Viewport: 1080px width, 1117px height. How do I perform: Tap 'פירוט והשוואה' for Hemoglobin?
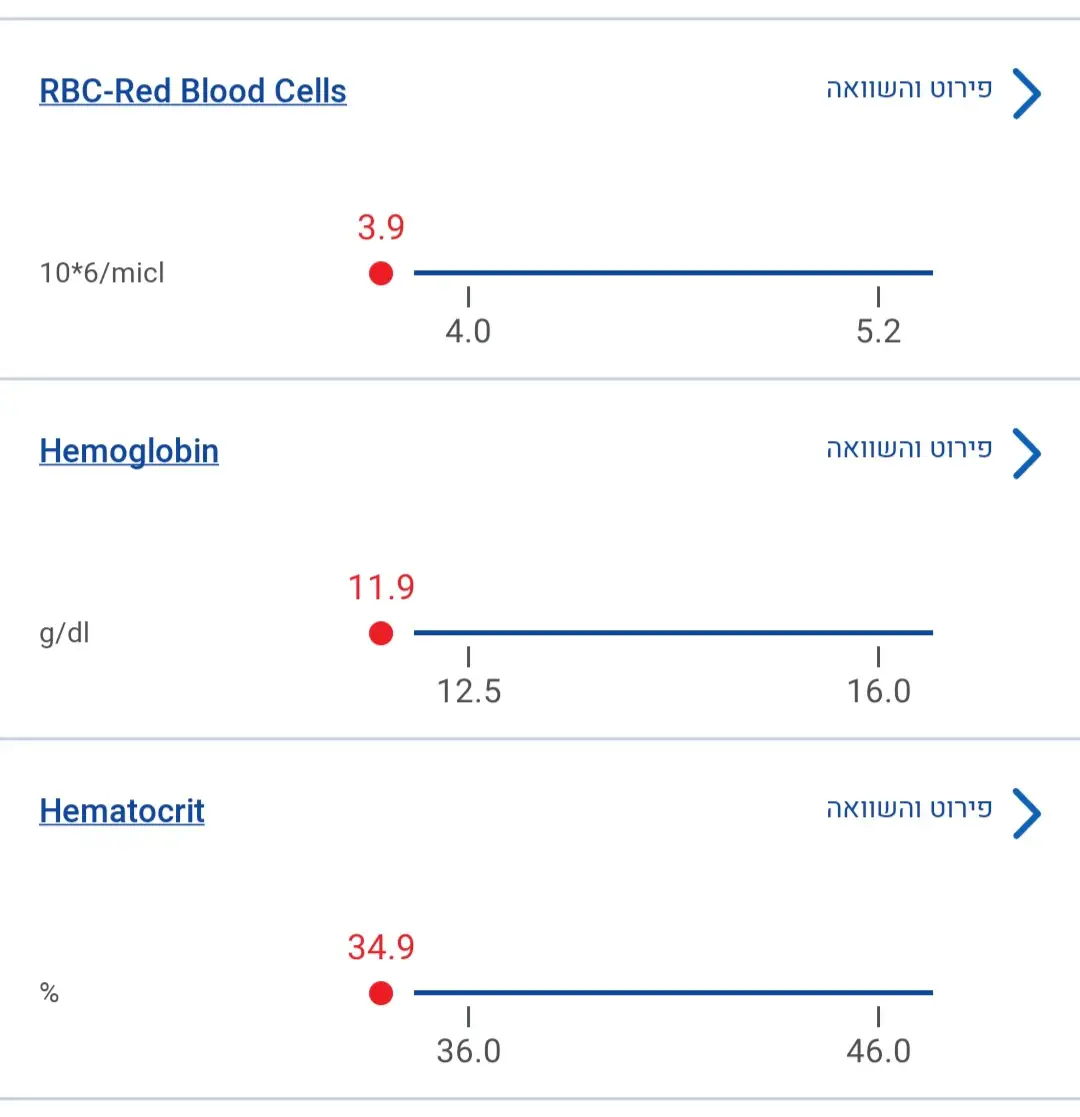[x=908, y=449]
